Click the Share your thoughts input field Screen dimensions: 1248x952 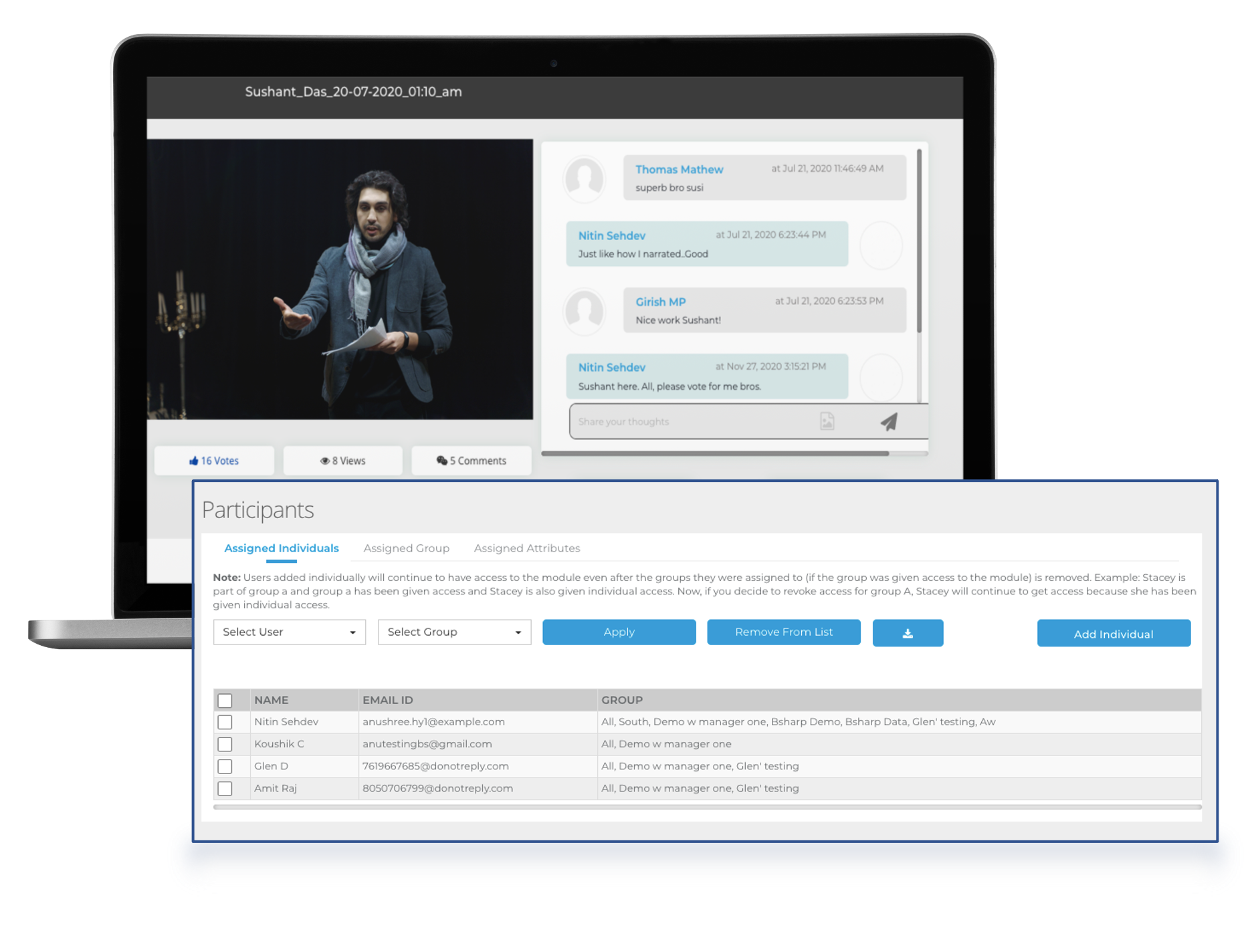point(689,422)
